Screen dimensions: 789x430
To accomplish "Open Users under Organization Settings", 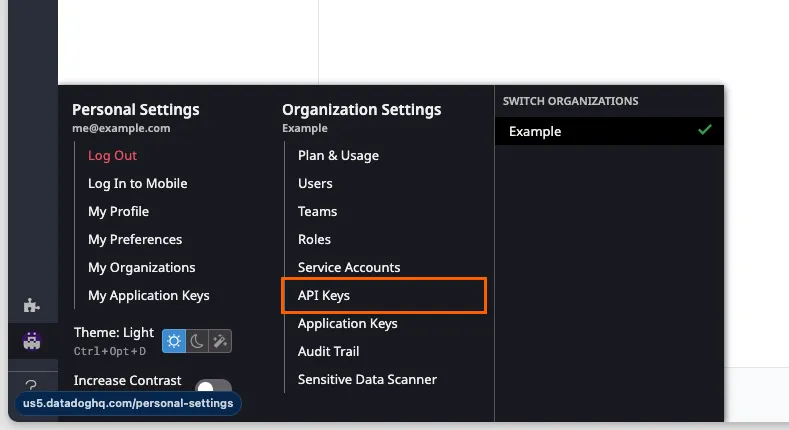I will coord(315,184).
